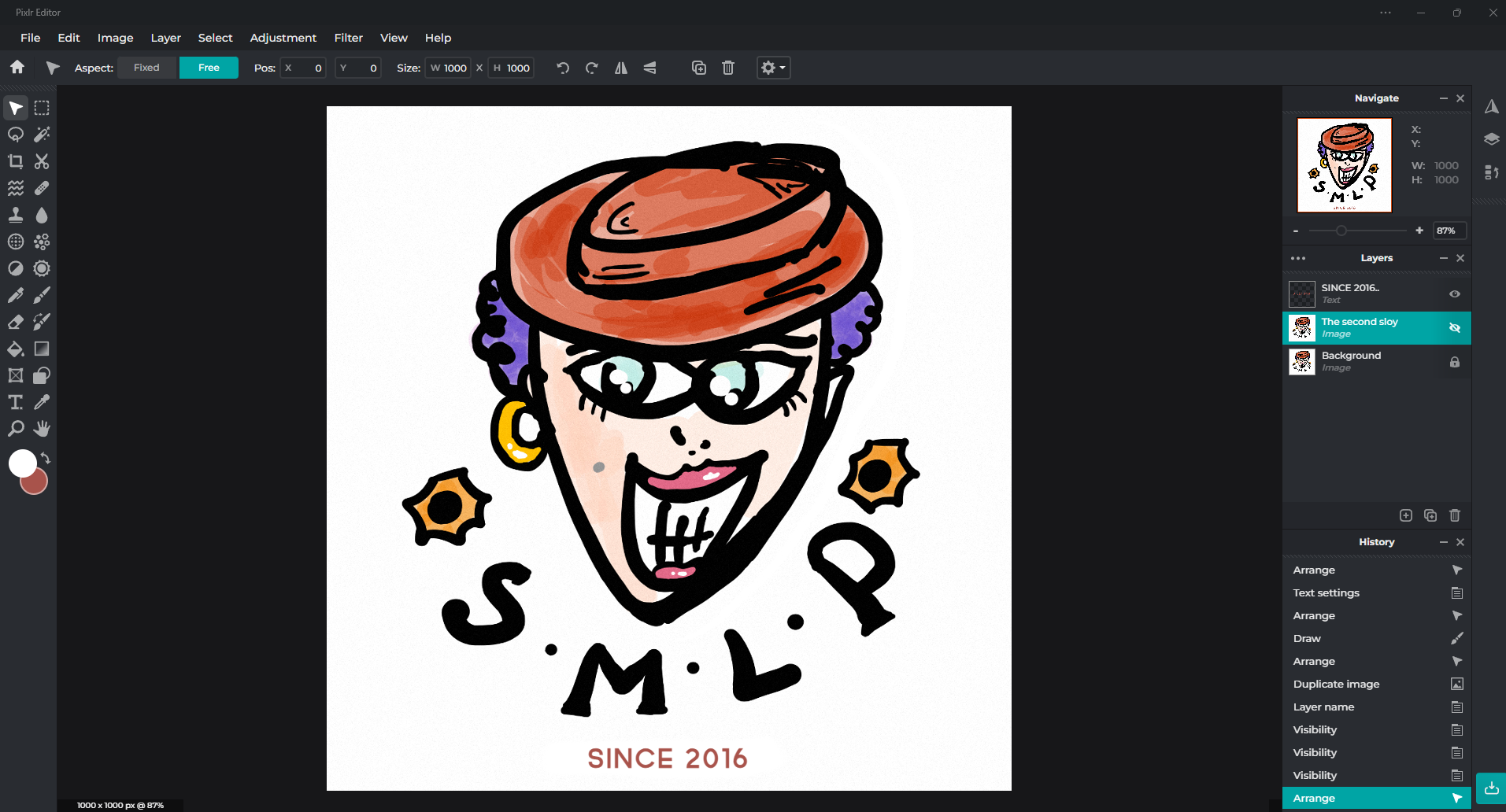Open the Adjustment menu

283,38
